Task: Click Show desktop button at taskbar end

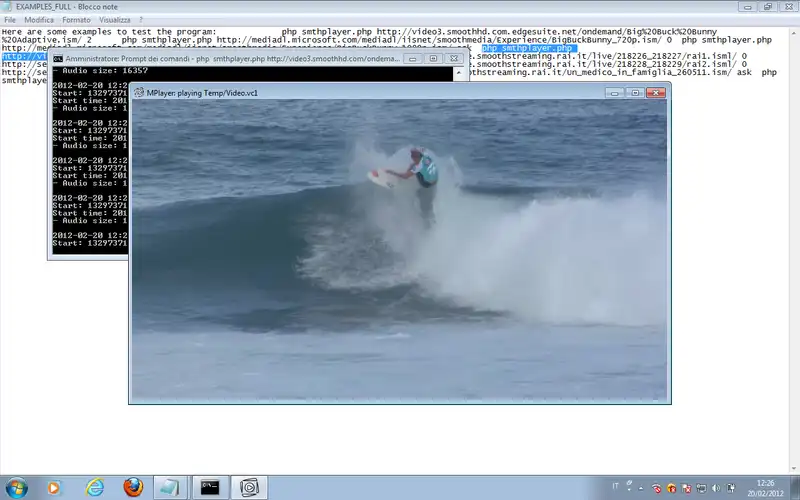Action: tap(796, 488)
